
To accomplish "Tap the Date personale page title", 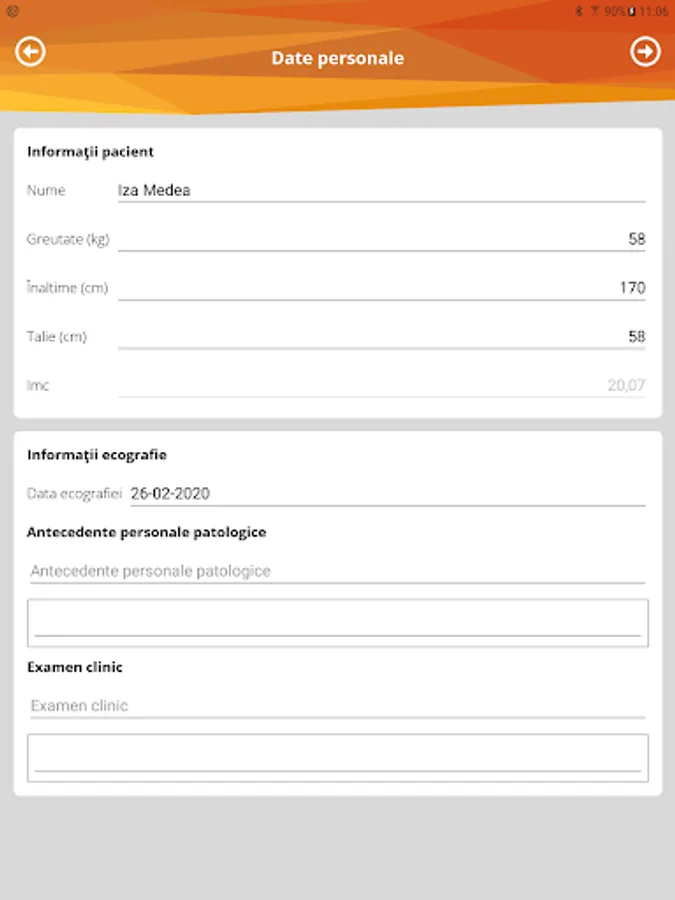I will click(x=338, y=58).
